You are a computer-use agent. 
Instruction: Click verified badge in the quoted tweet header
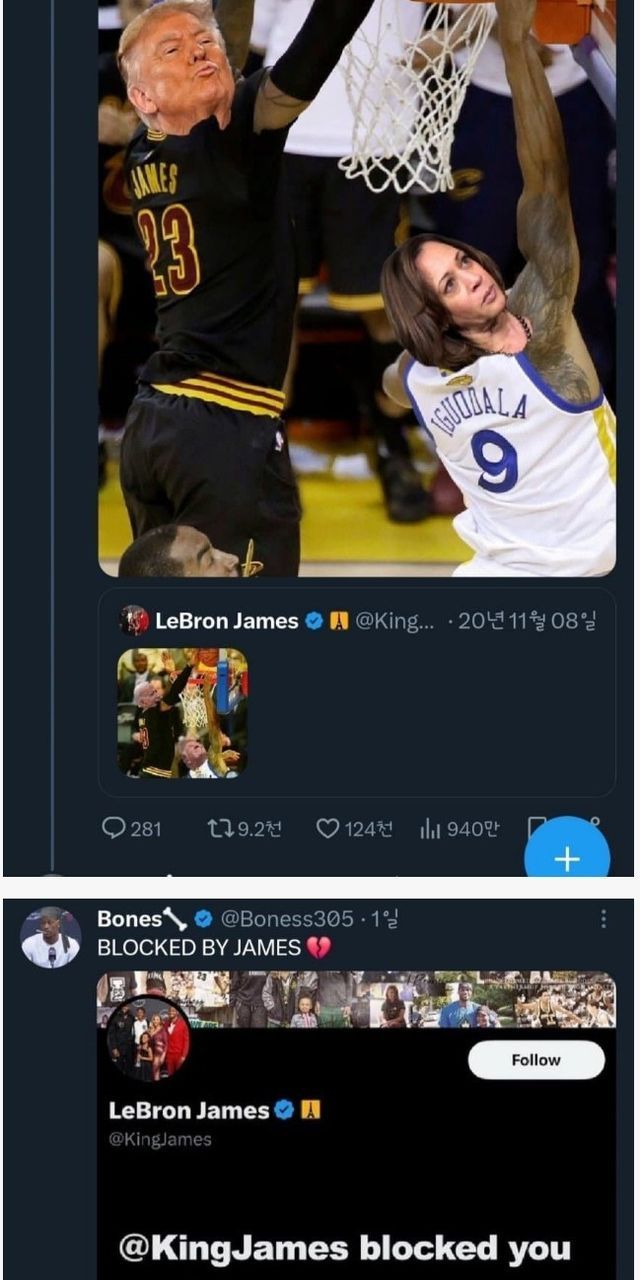pyautogui.click(x=314, y=621)
